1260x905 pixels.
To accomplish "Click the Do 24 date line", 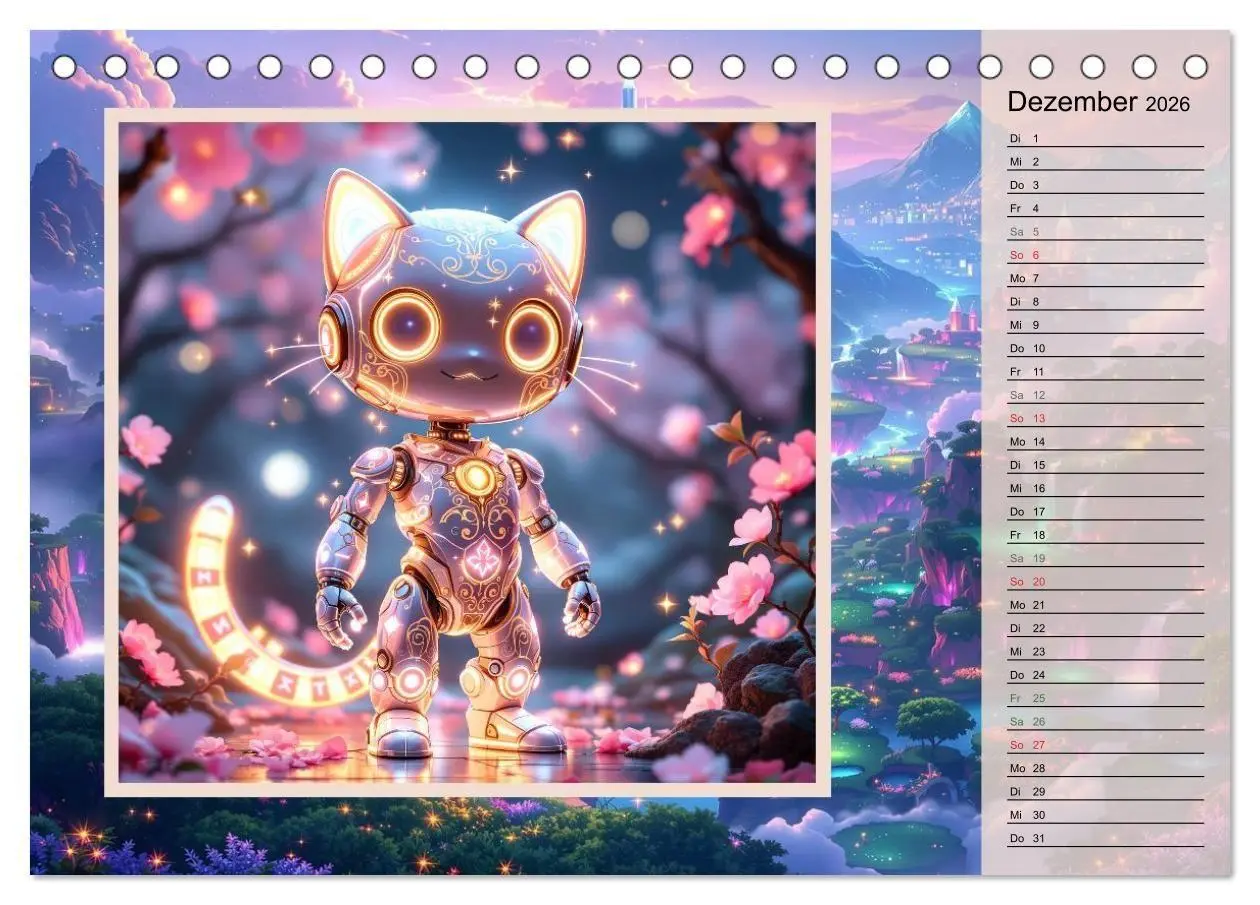I will click(x=1105, y=675).
